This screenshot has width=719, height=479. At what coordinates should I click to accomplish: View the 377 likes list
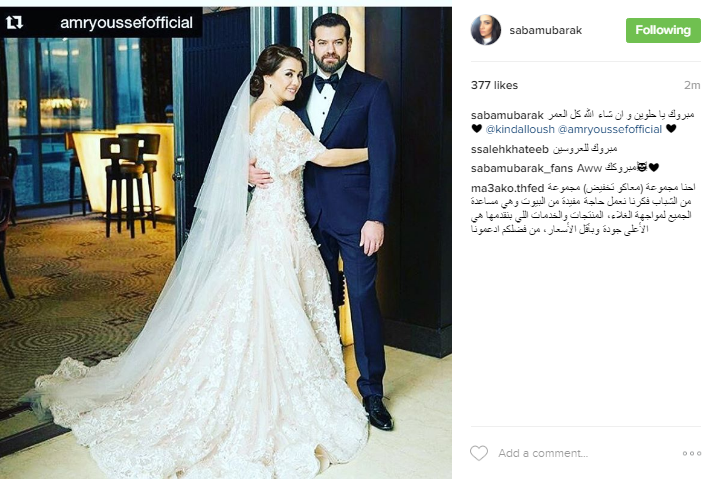click(494, 85)
